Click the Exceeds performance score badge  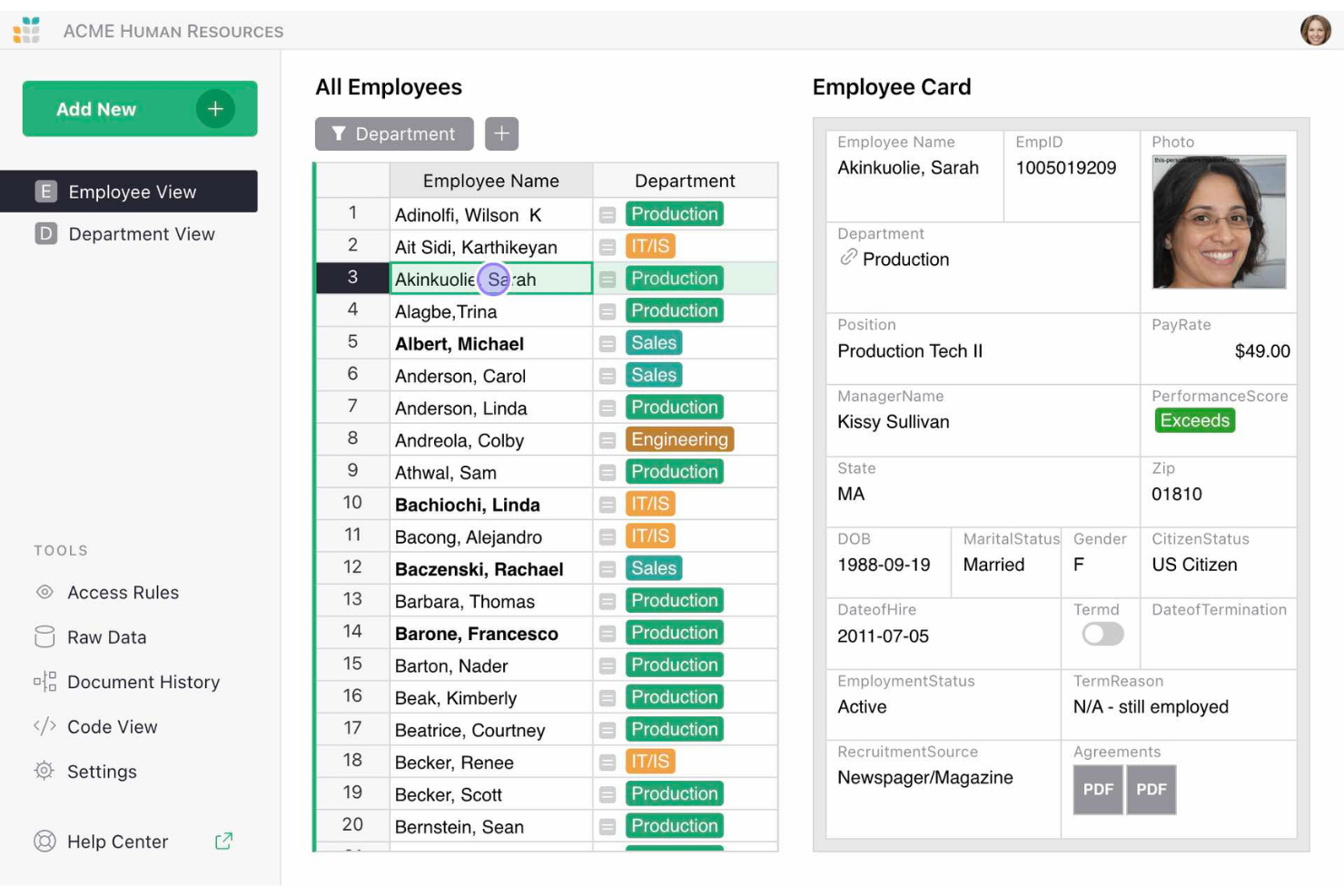pyautogui.click(x=1194, y=419)
